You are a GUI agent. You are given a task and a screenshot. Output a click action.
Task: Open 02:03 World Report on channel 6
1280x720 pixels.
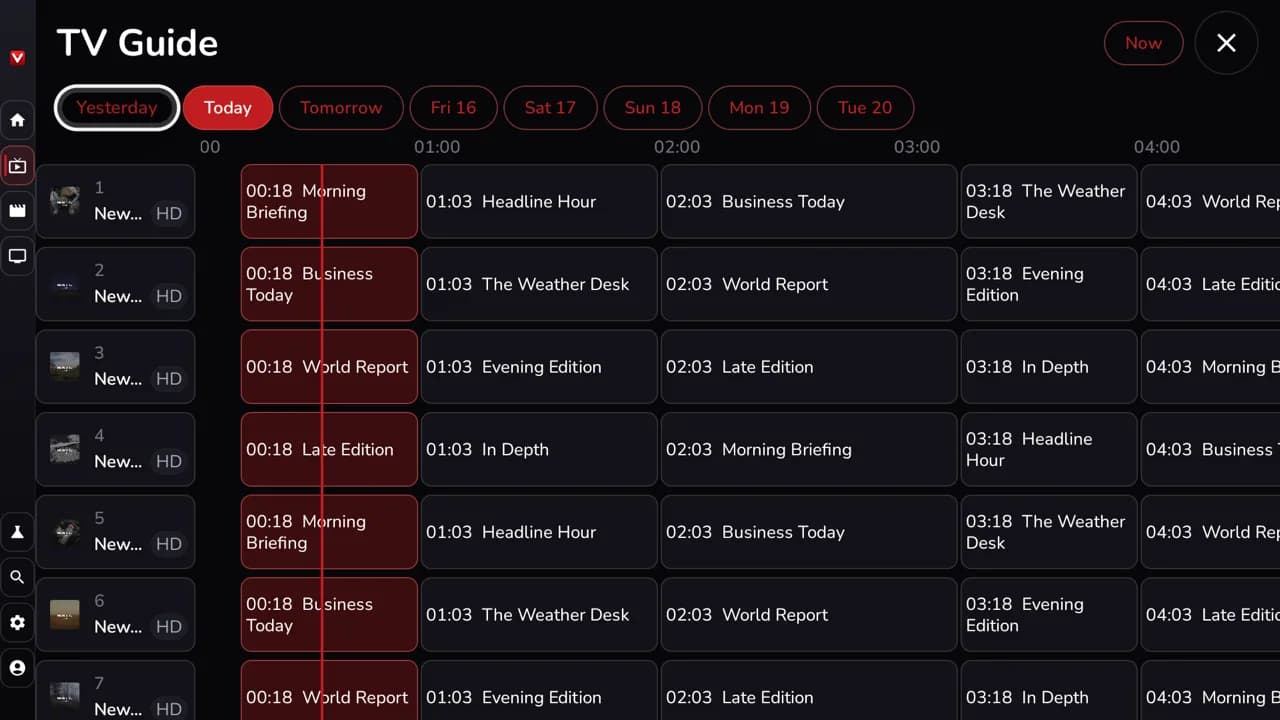809,614
